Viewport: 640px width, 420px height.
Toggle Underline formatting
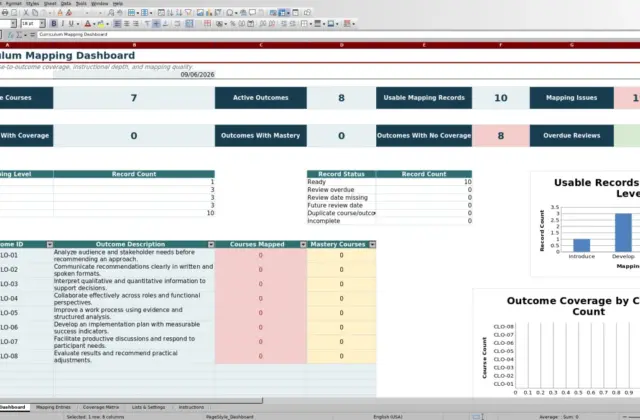(71, 24)
